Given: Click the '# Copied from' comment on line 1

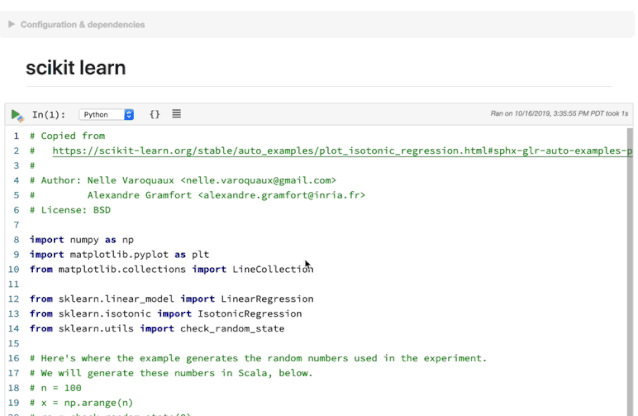Looking at the screenshot, I should [x=67, y=136].
